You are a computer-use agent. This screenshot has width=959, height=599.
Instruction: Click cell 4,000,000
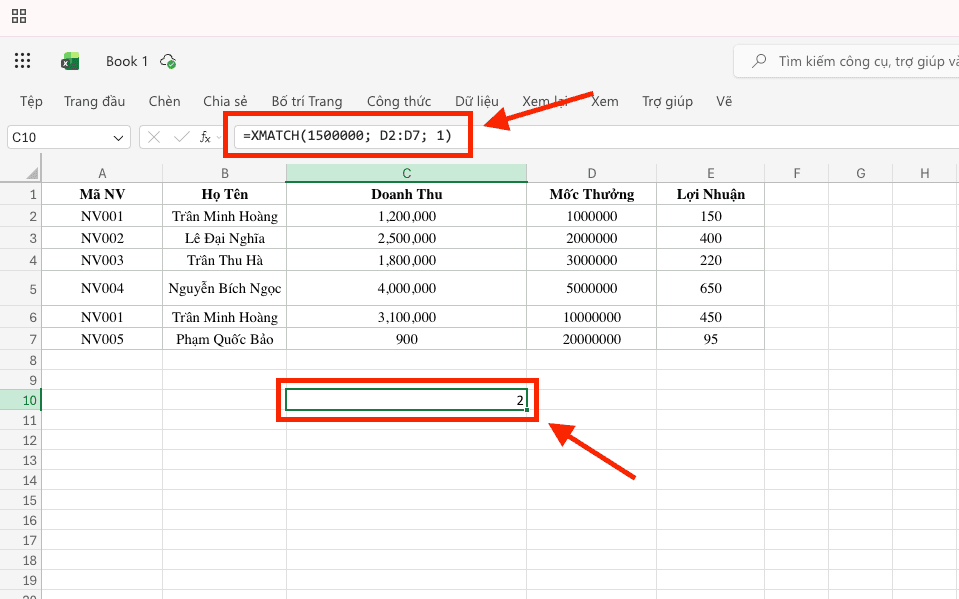pos(406,288)
